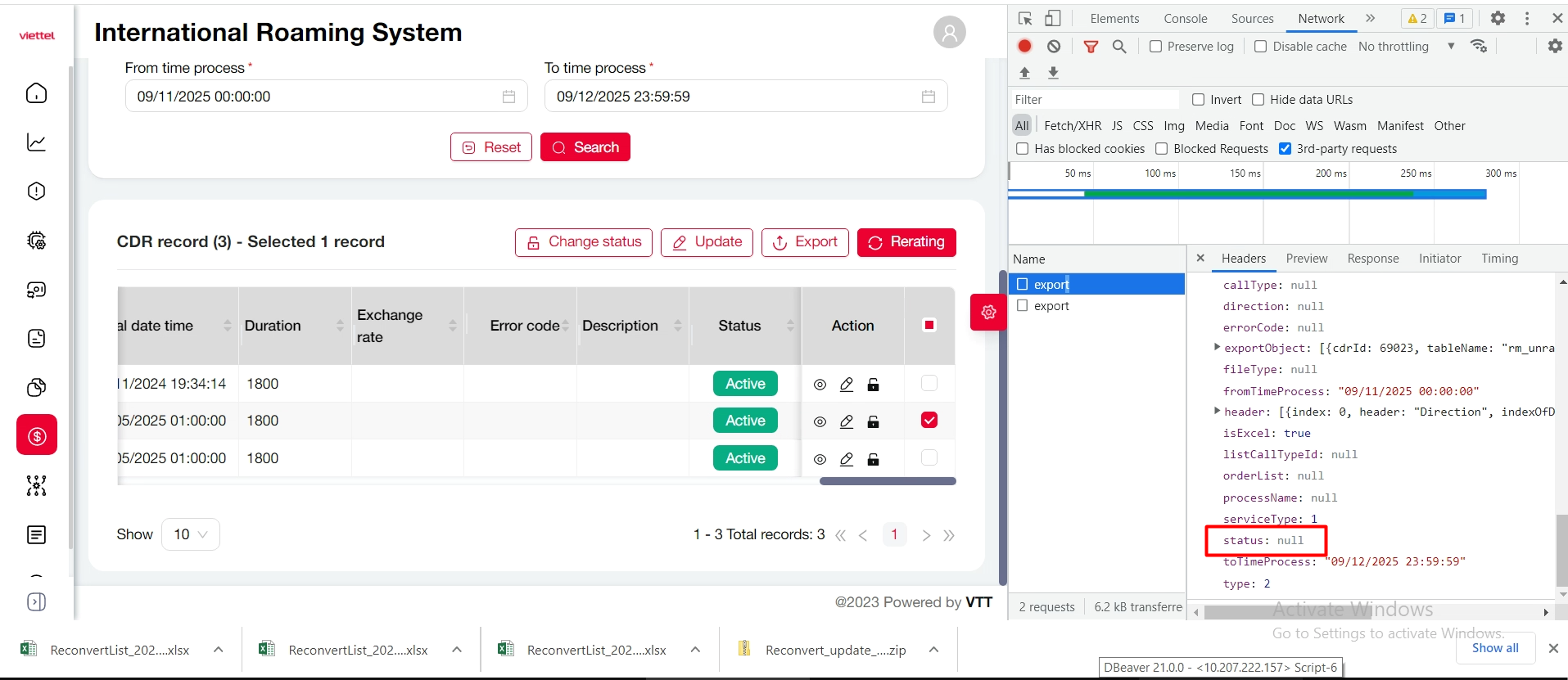Expand the exportObject payload node
This screenshot has height=680, width=1568.
pos(1217,348)
